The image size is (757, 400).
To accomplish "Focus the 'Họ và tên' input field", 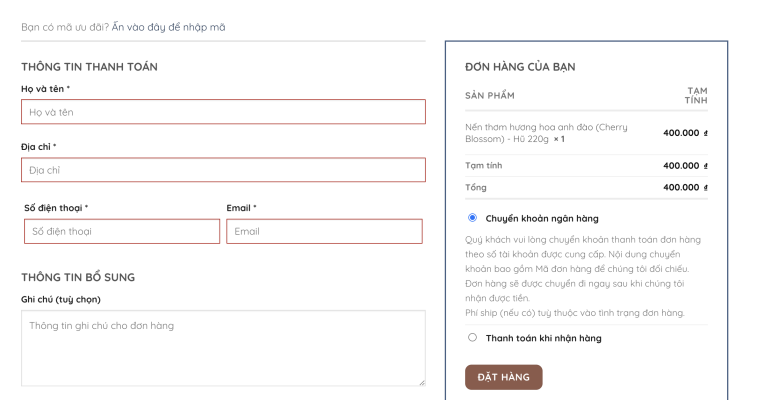I will tap(223, 112).
